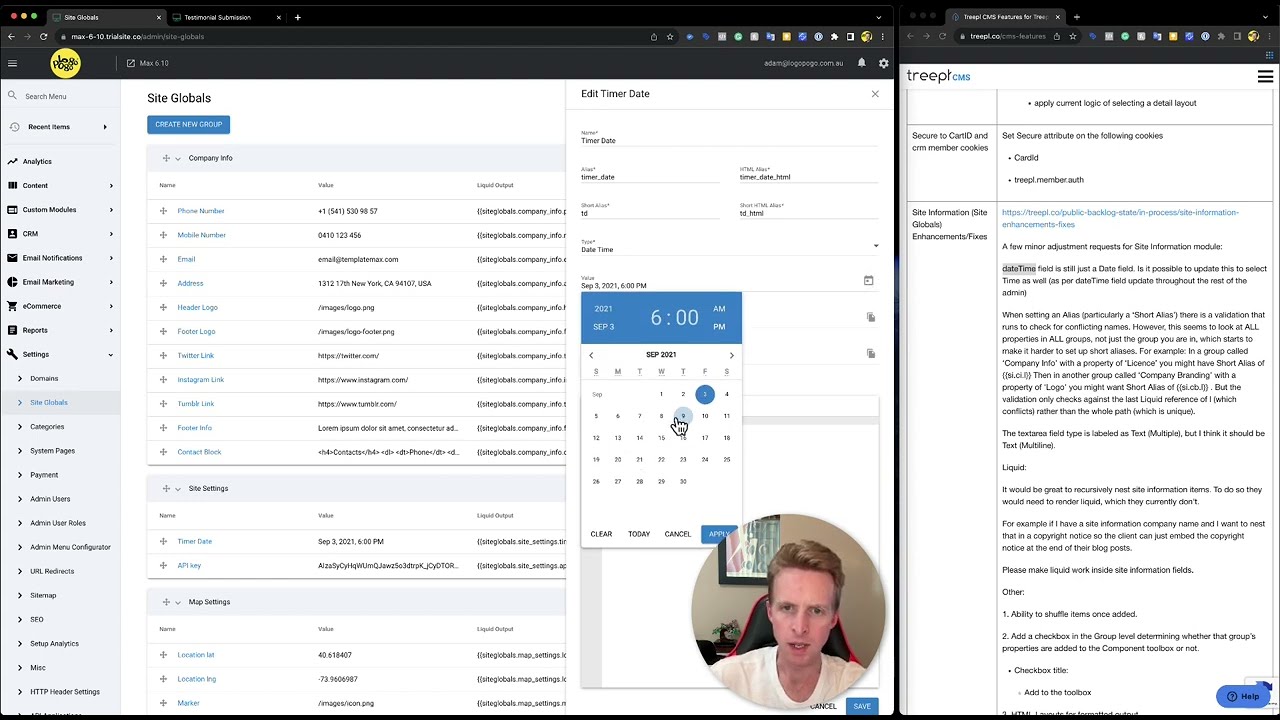This screenshot has height=720, width=1280.
Task: Switch to the Testimonial Submission browser tab
Action: [217, 17]
